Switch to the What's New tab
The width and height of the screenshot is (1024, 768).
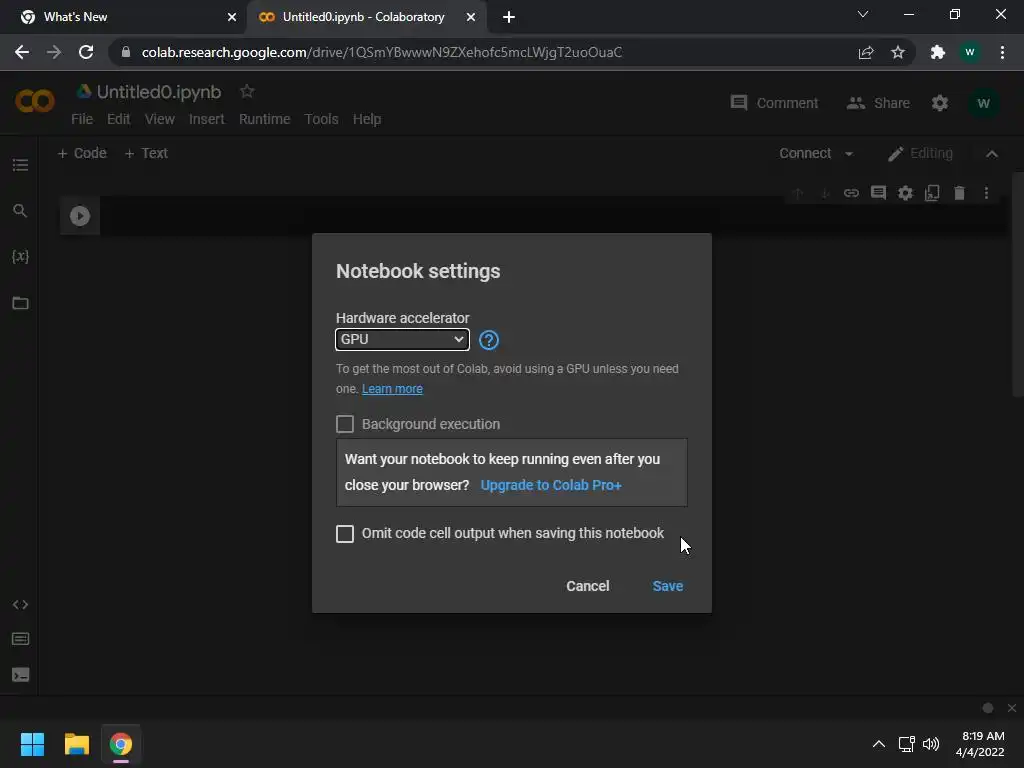point(120,17)
